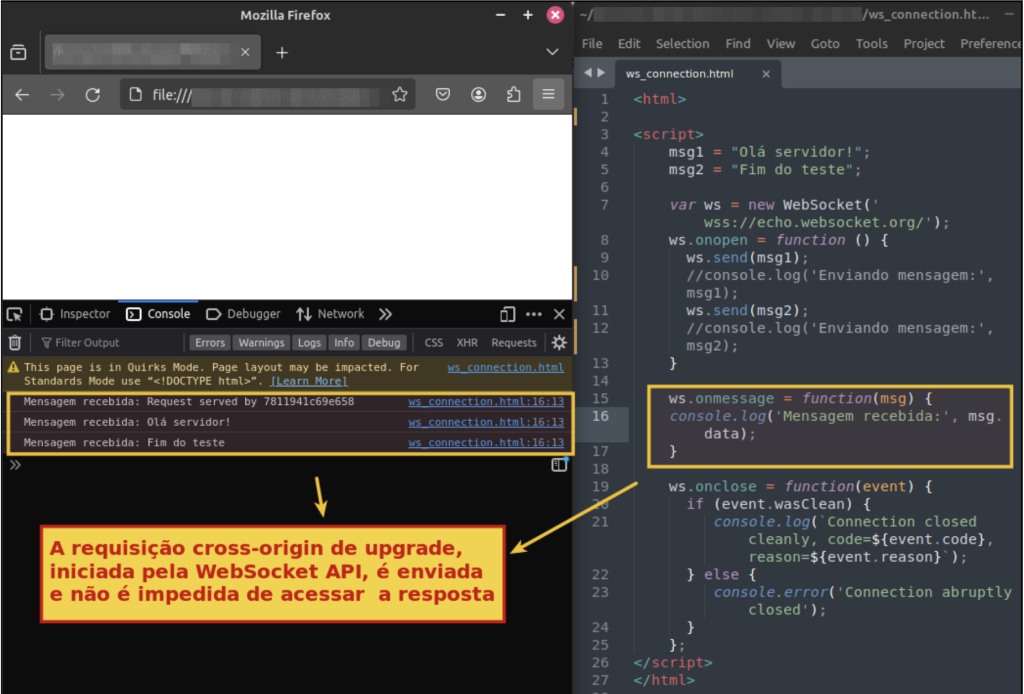
Task: Activate the DevTools element picker icon
Action: click(15, 314)
